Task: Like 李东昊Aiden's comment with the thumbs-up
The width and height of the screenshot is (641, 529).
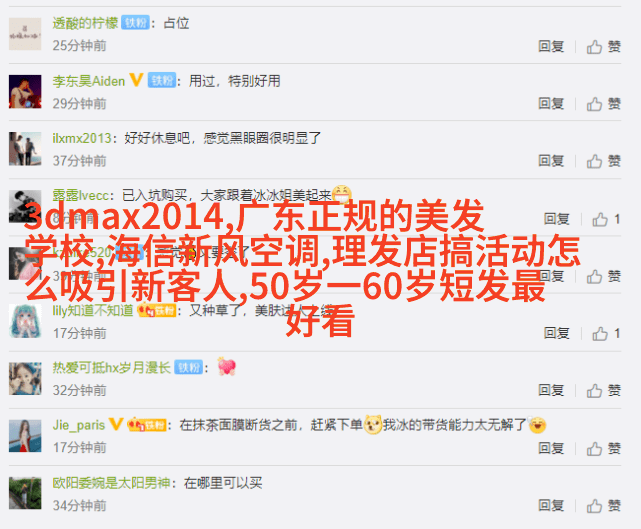Action: pyautogui.click(x=603, y=104)
